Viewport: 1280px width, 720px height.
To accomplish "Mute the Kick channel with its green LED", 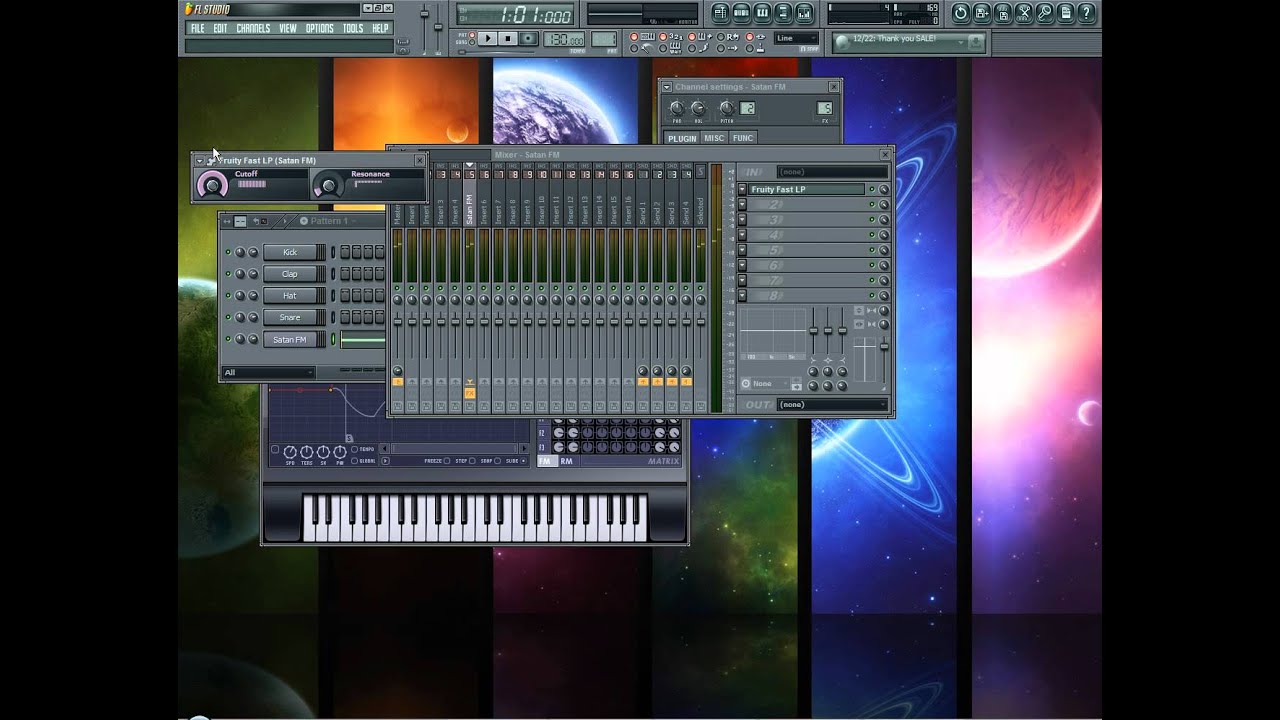I will [x=228, y=252].
